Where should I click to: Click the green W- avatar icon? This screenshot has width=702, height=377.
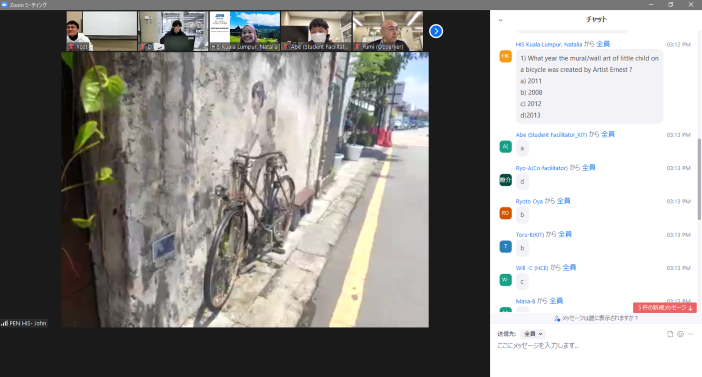click(505, 280)
